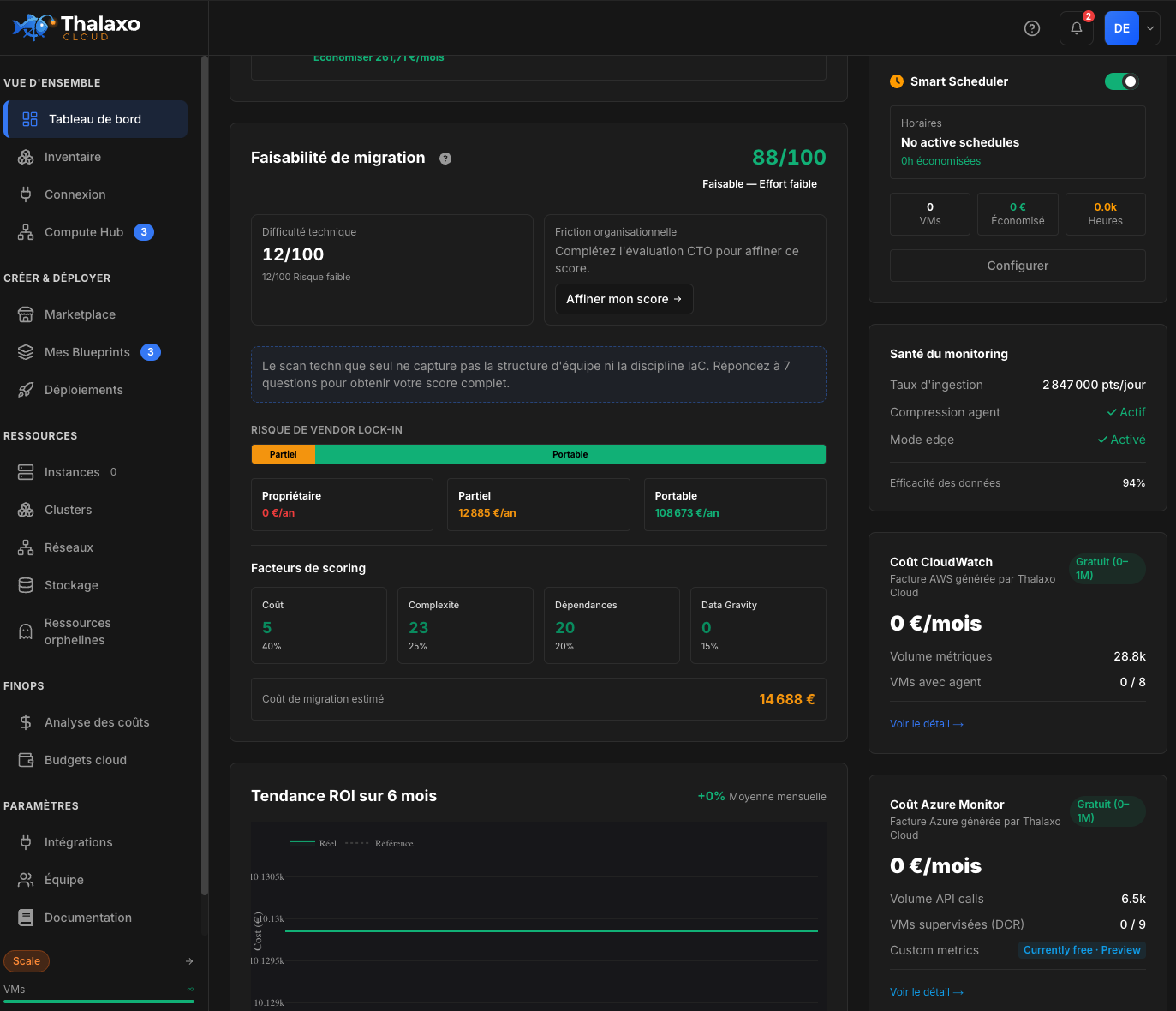
Task: Open the help question mark icon in header
Action: coord(1032,28)
